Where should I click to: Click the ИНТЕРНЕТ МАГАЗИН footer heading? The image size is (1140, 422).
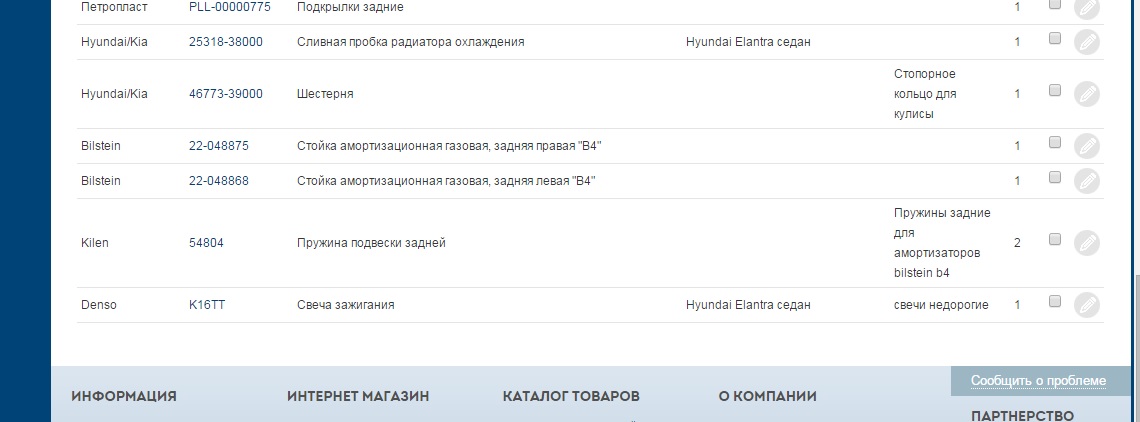pyautogui.click(x=358, y=397)
